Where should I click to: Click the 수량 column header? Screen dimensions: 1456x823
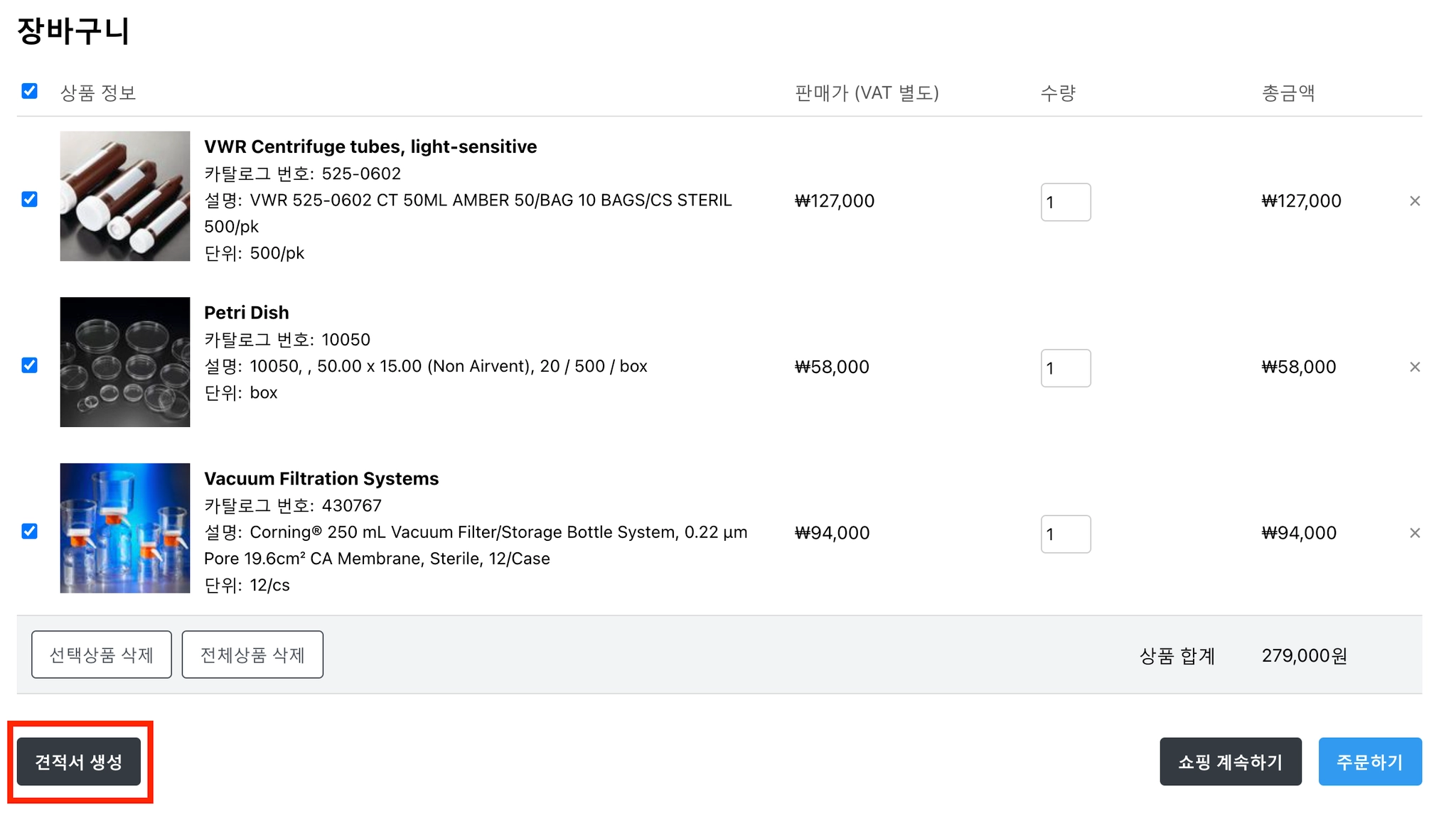pyautogui.click(x=1059, y=93)
